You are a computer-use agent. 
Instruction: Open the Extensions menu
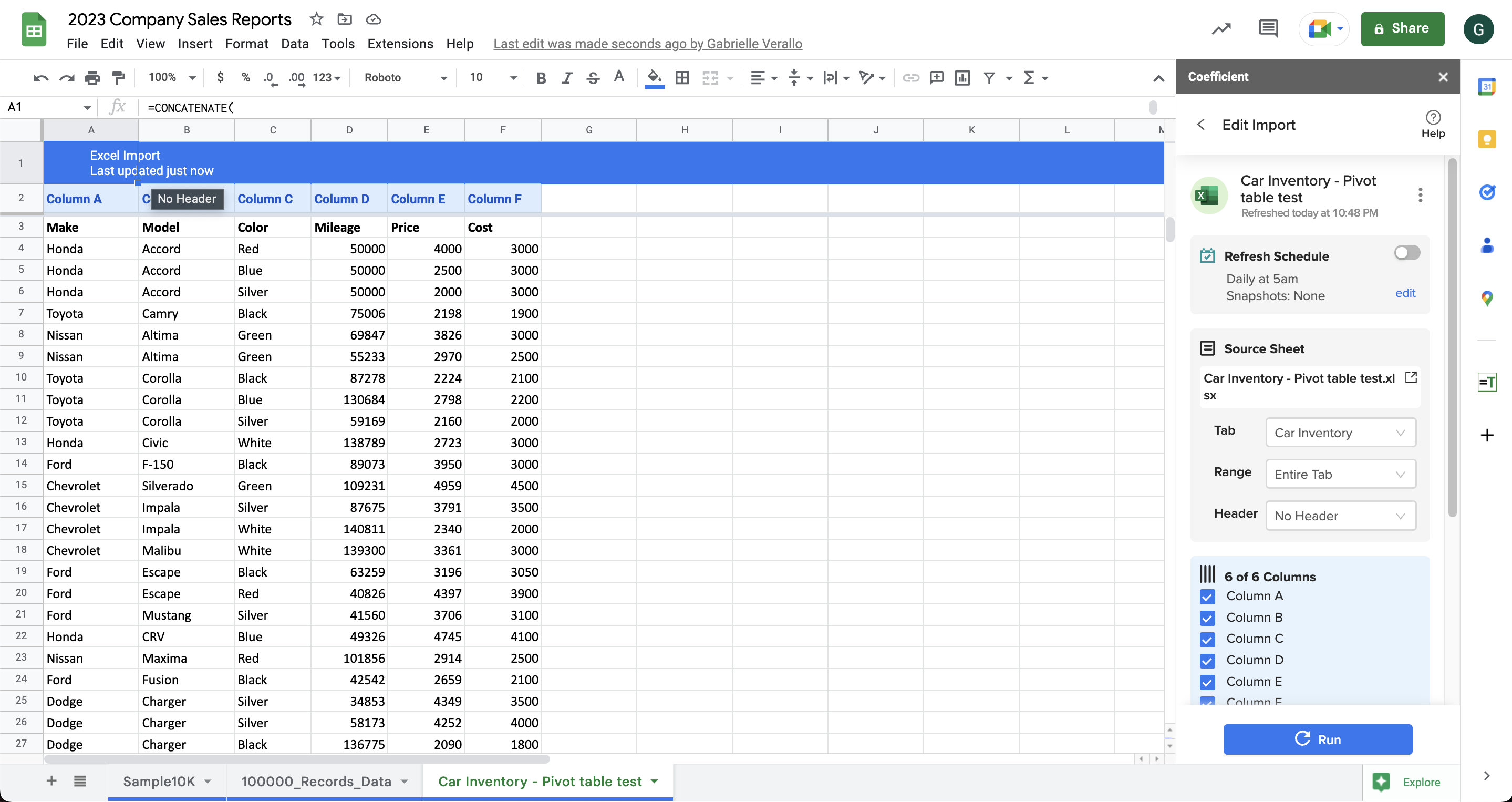pyautogui.click(x=400, y=44)
